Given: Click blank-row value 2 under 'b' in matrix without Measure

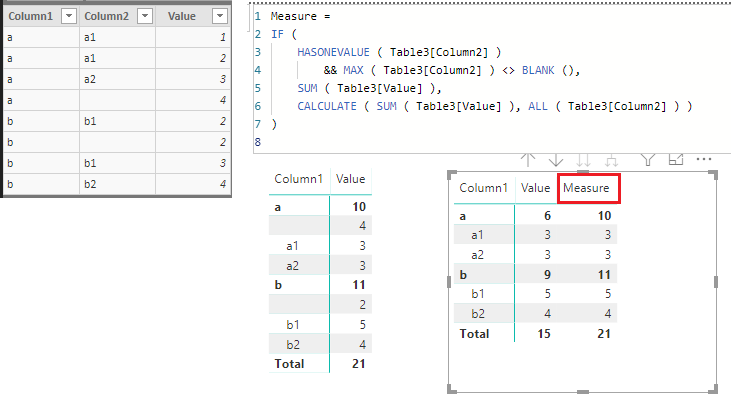Looking at the screenshot, I should [x=362, y=305].
